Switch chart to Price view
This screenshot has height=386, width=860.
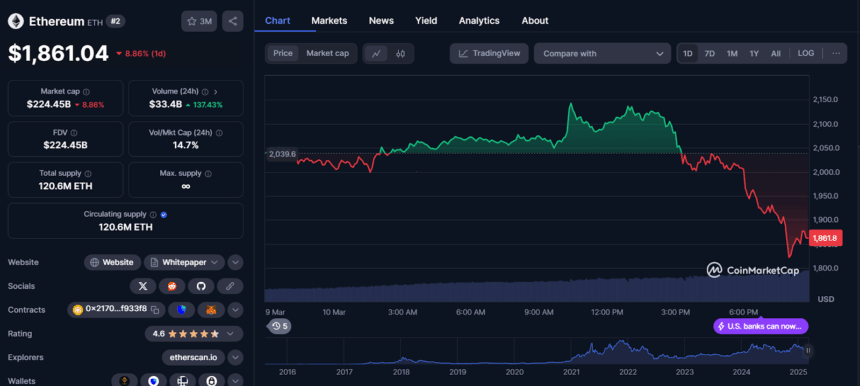(283, 53)
